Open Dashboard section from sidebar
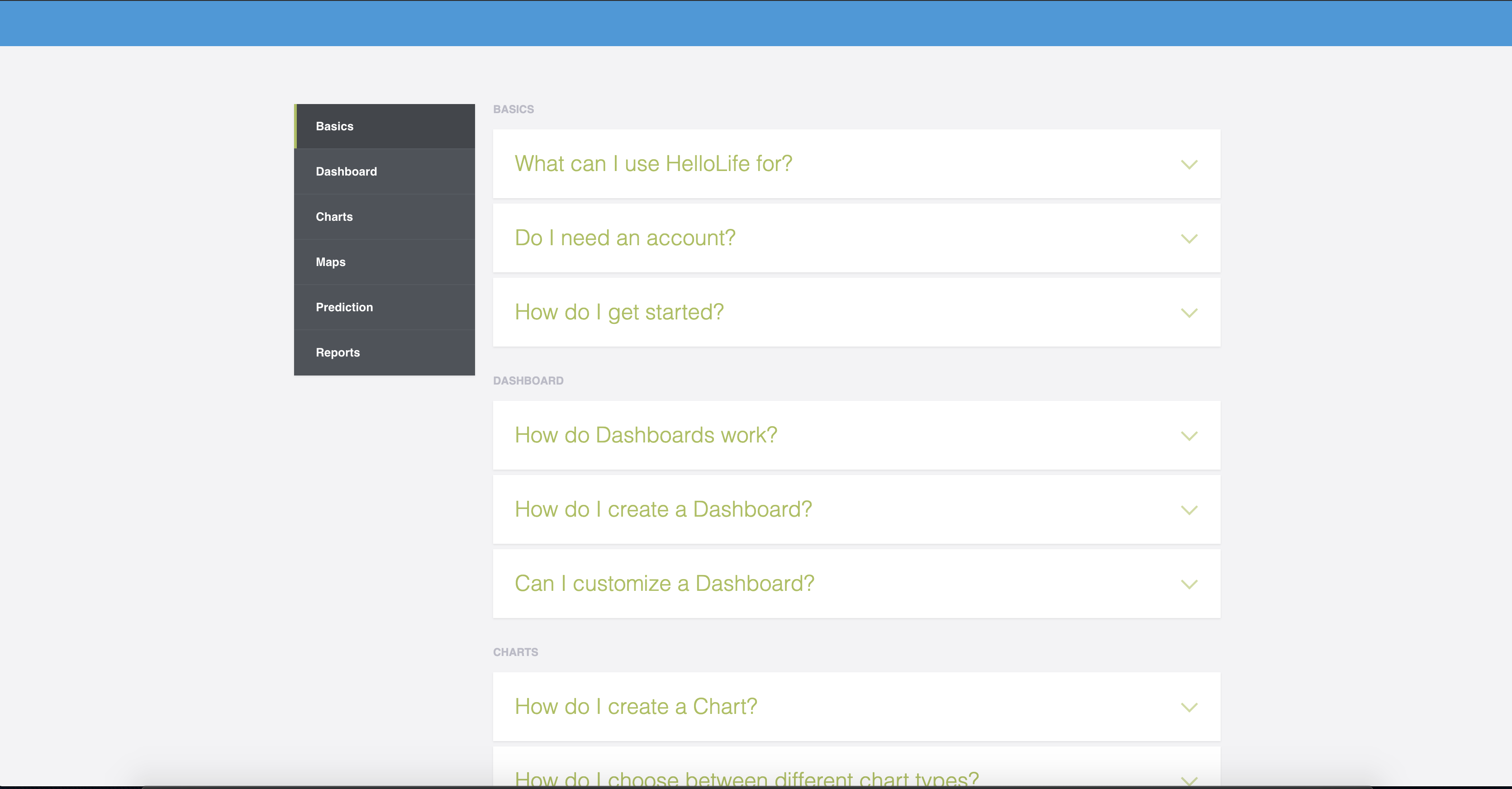 [x=346, y=171]
